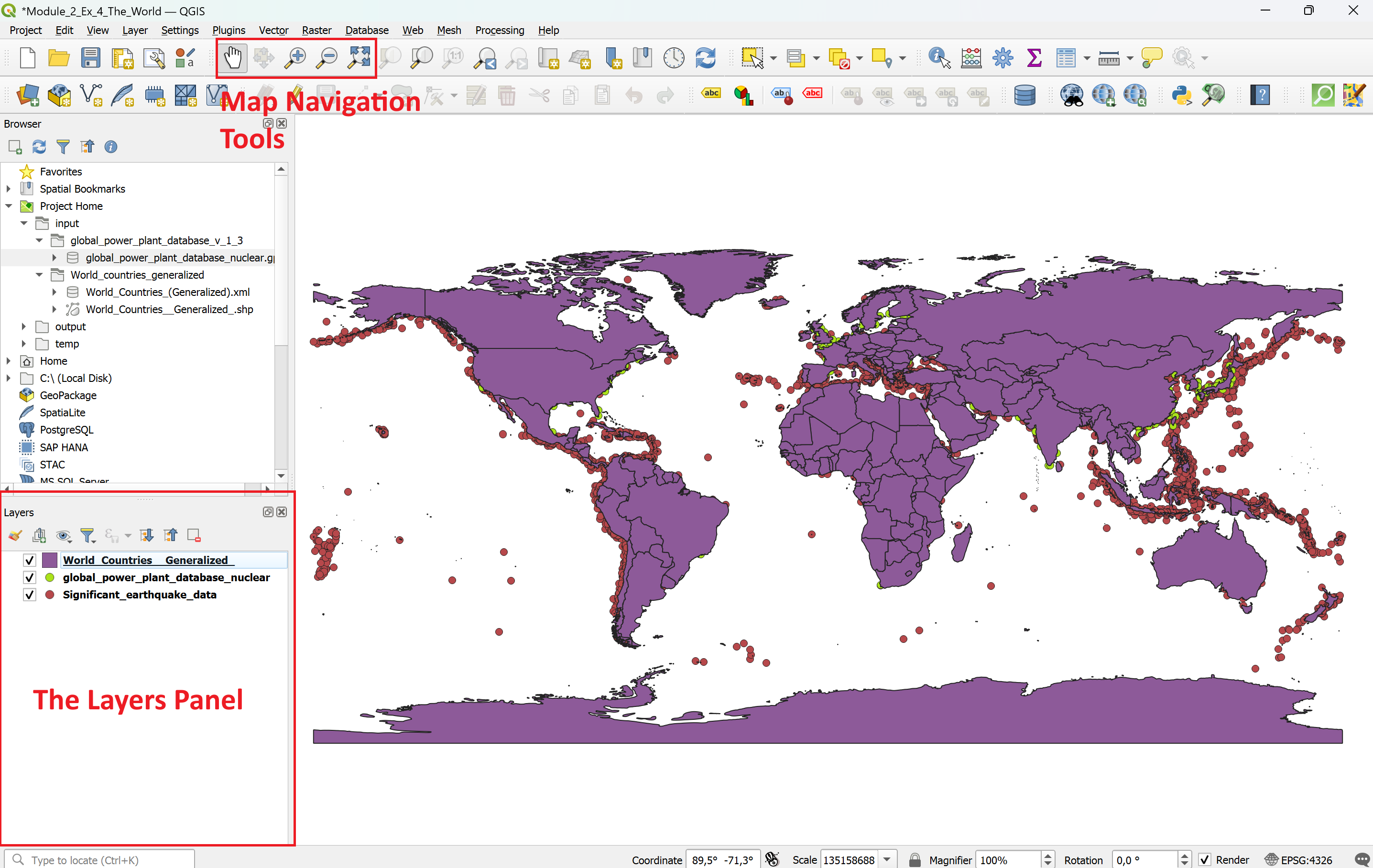
Task: Click the EPSG:4326 CRS button
Action: tap(1299, 859)
